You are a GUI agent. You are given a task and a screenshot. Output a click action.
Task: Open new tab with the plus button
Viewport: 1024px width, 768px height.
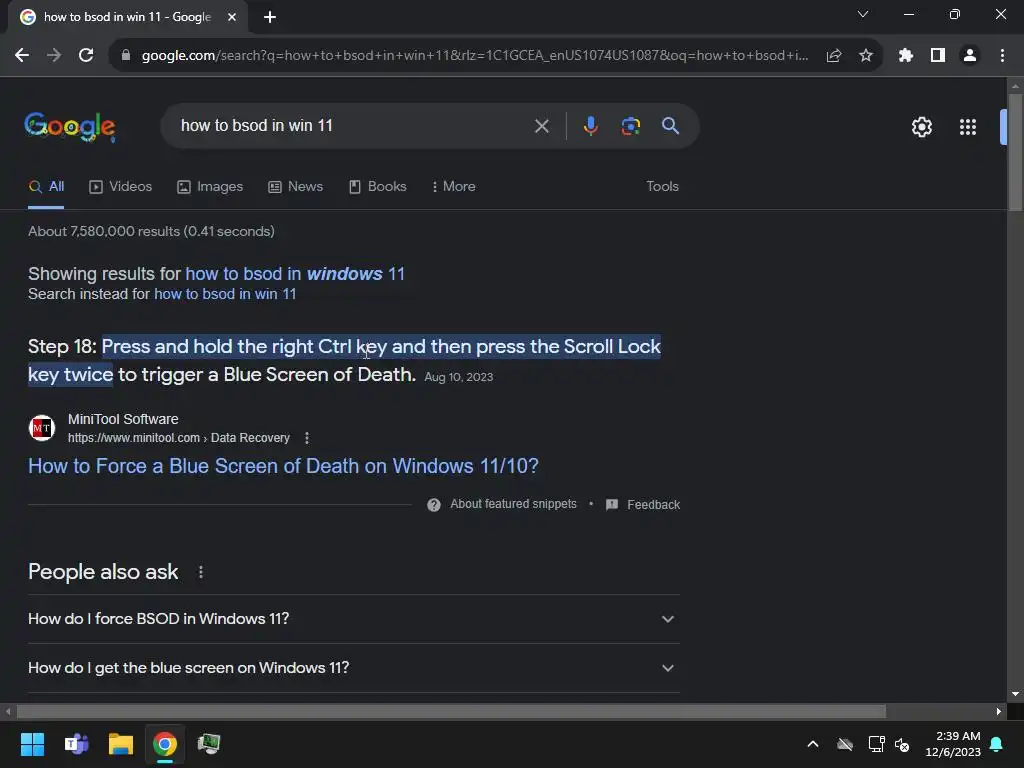coord(270,17)
